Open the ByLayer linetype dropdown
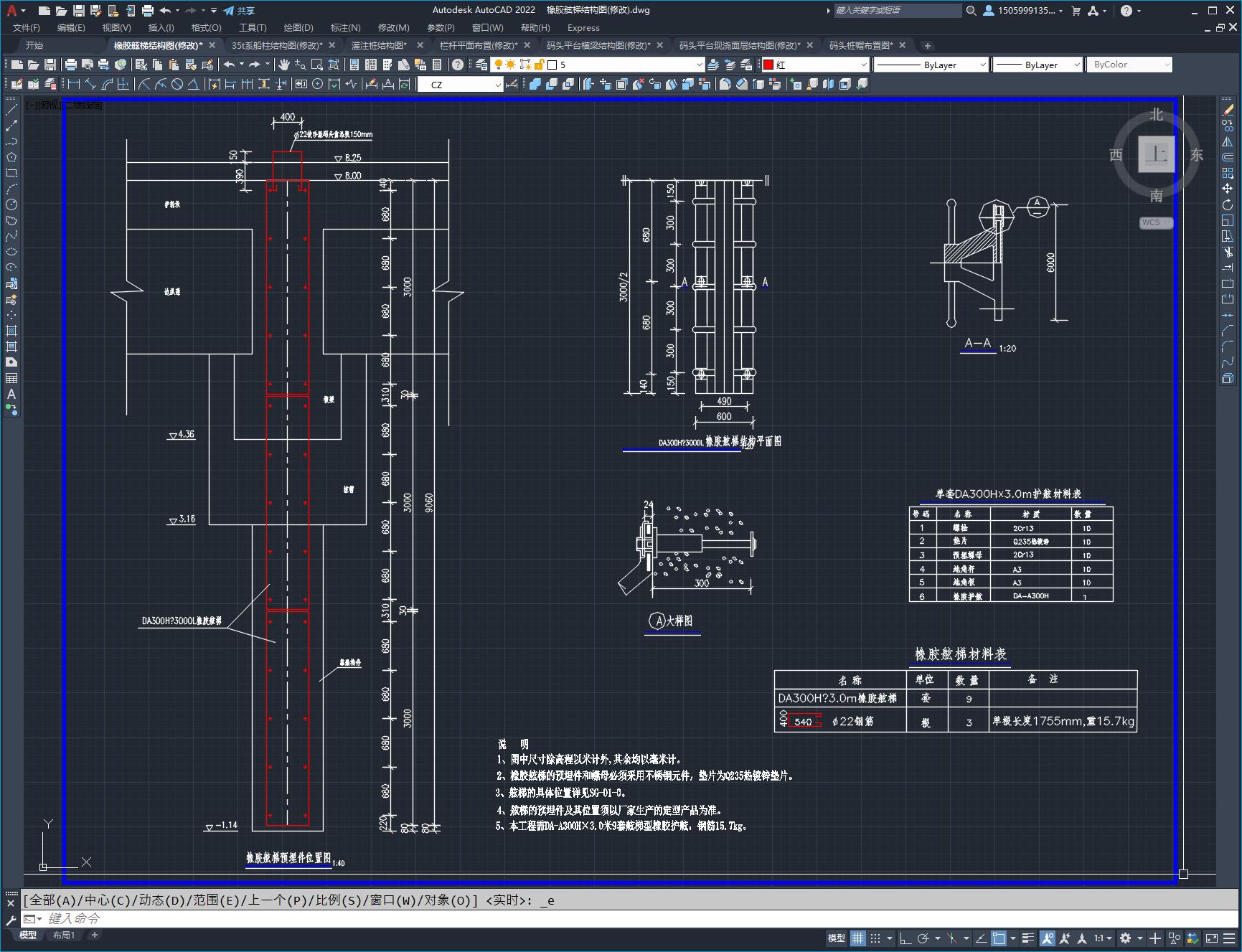The width and height of the screenshot is (1242, 952). coord(931,65)
